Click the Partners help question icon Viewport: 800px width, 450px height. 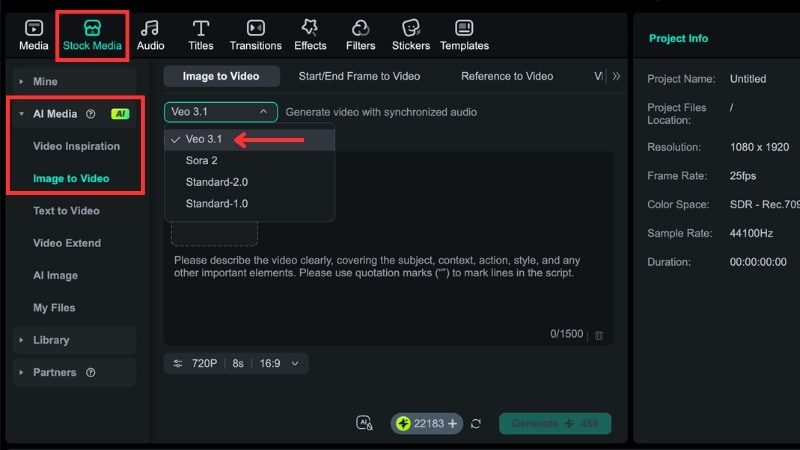(91, 372)
